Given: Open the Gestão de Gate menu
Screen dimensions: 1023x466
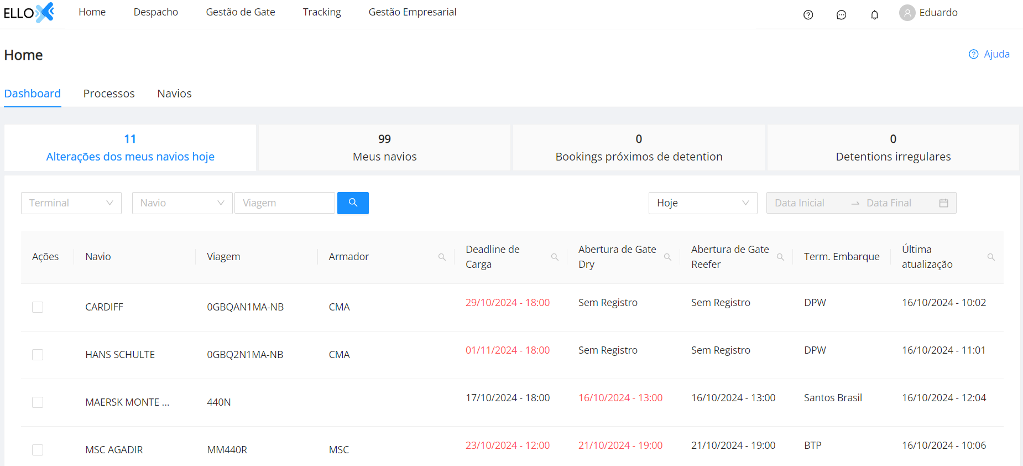Looking at the screenshot, I should click(x=240, y=13).
